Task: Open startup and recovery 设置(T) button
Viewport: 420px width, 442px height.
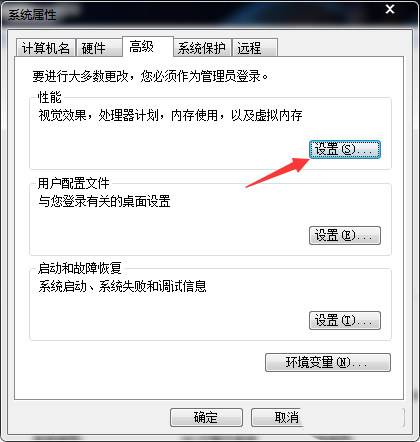Action: [x=345, y=321]
